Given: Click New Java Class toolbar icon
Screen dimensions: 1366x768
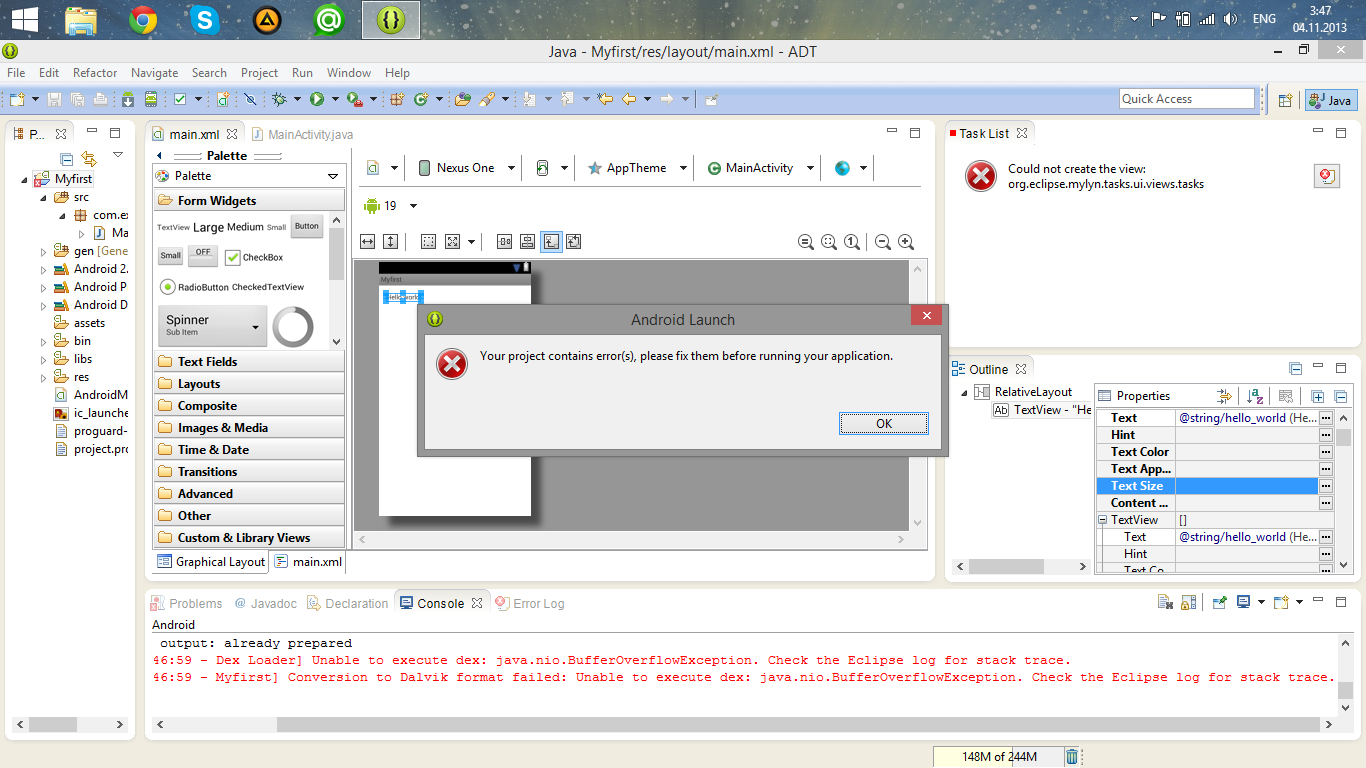Looking at the screenshot, I should (420, 99).
